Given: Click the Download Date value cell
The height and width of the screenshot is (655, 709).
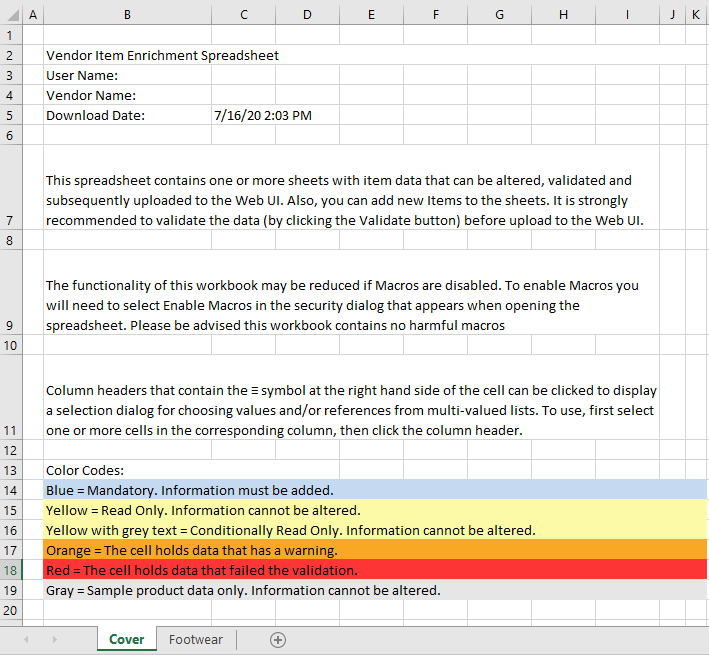Looking at the screenshot, I should pos(243,115).
